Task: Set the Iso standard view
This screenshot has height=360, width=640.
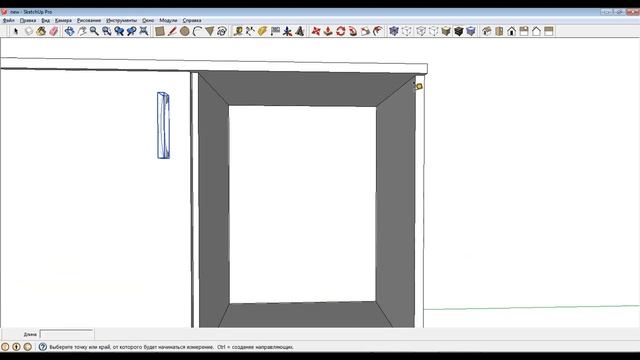Action: click(487, 31)
